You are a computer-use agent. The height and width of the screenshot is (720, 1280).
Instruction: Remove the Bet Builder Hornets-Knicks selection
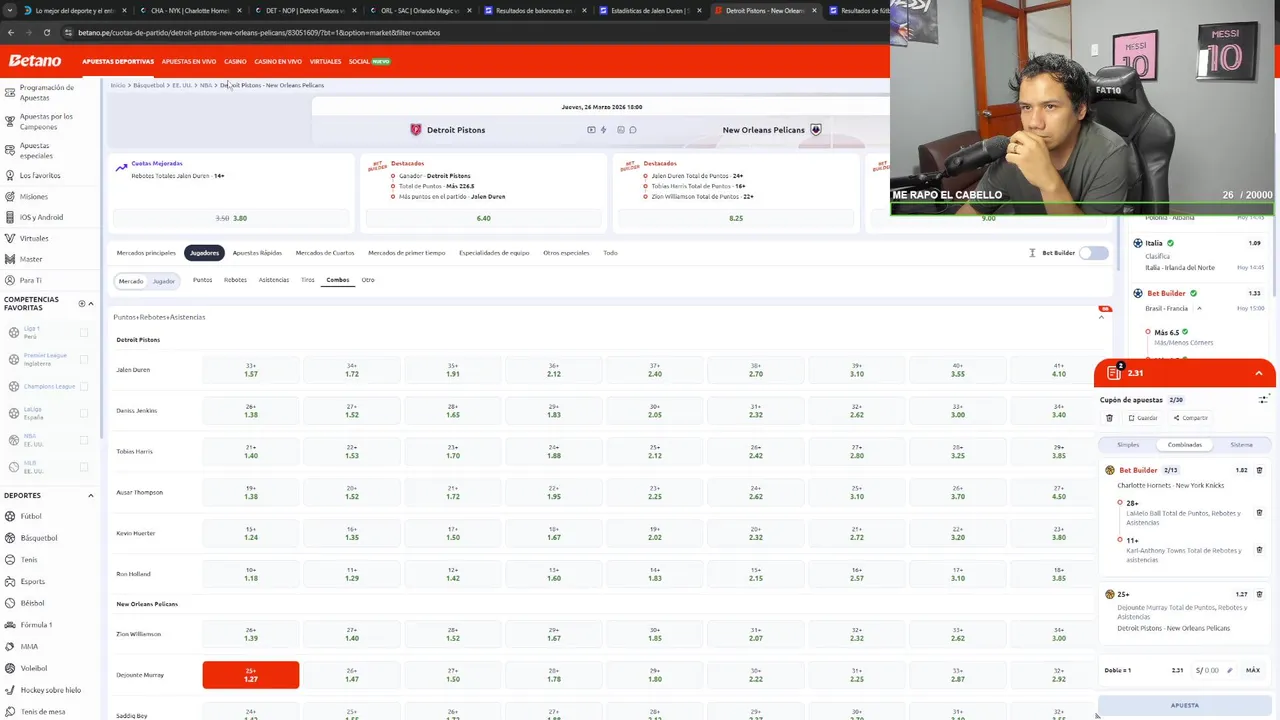point(1259,470)
